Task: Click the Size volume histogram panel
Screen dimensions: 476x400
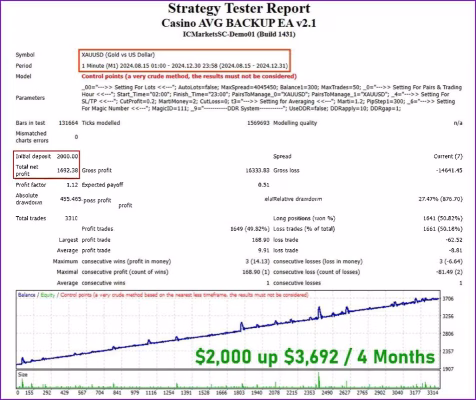Action: pyautogui.click(x=228, y=380)
